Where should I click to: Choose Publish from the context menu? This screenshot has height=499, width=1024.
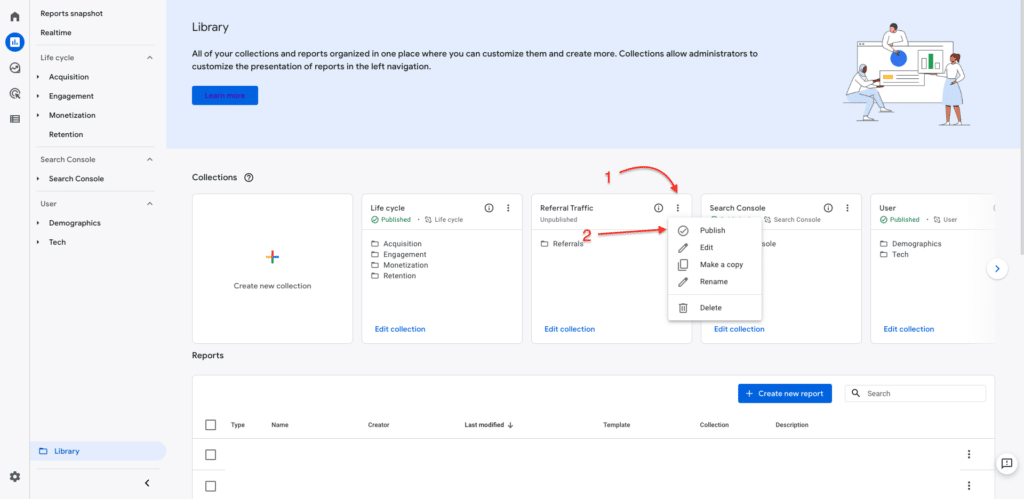[714, 231]
